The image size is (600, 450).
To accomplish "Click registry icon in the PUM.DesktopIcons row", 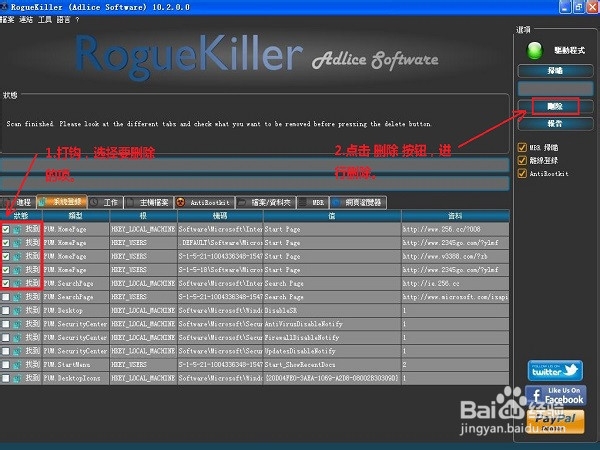I will [17, 378].
